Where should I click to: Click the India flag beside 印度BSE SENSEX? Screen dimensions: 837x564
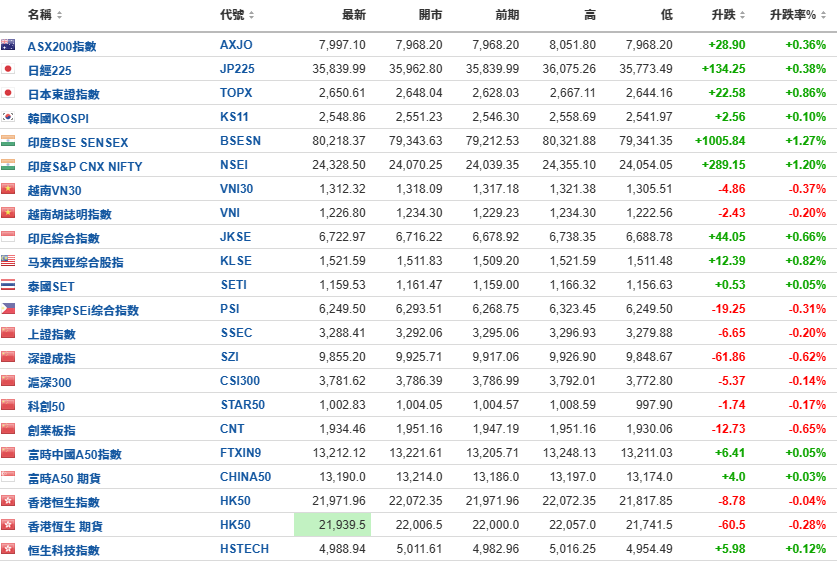(8, 141)
